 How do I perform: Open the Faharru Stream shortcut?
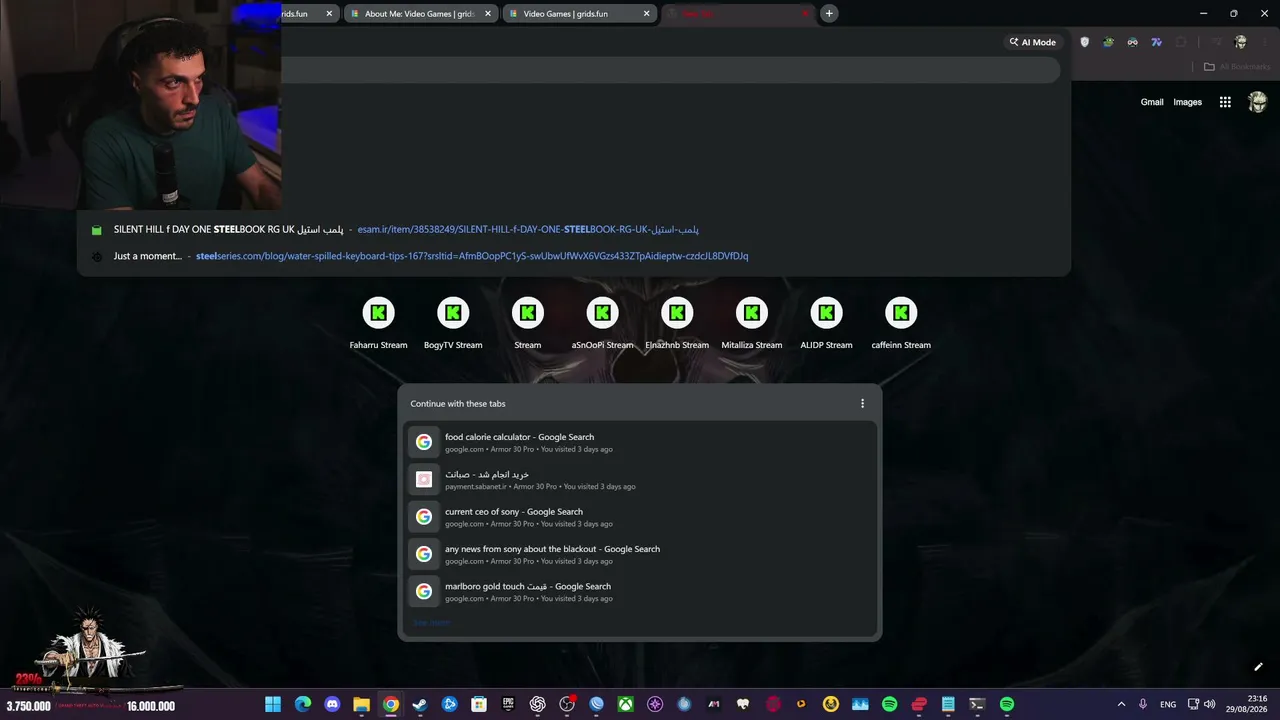378,323
